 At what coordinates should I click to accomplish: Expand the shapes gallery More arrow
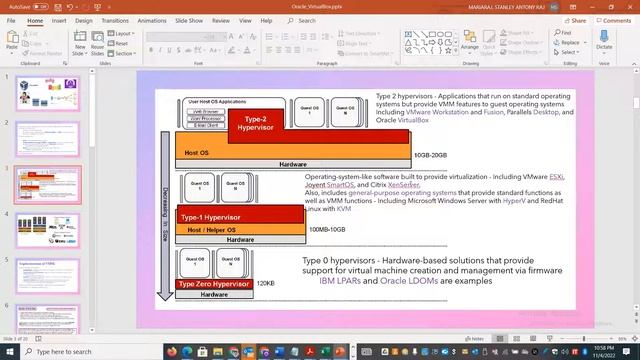coord(456,51)
